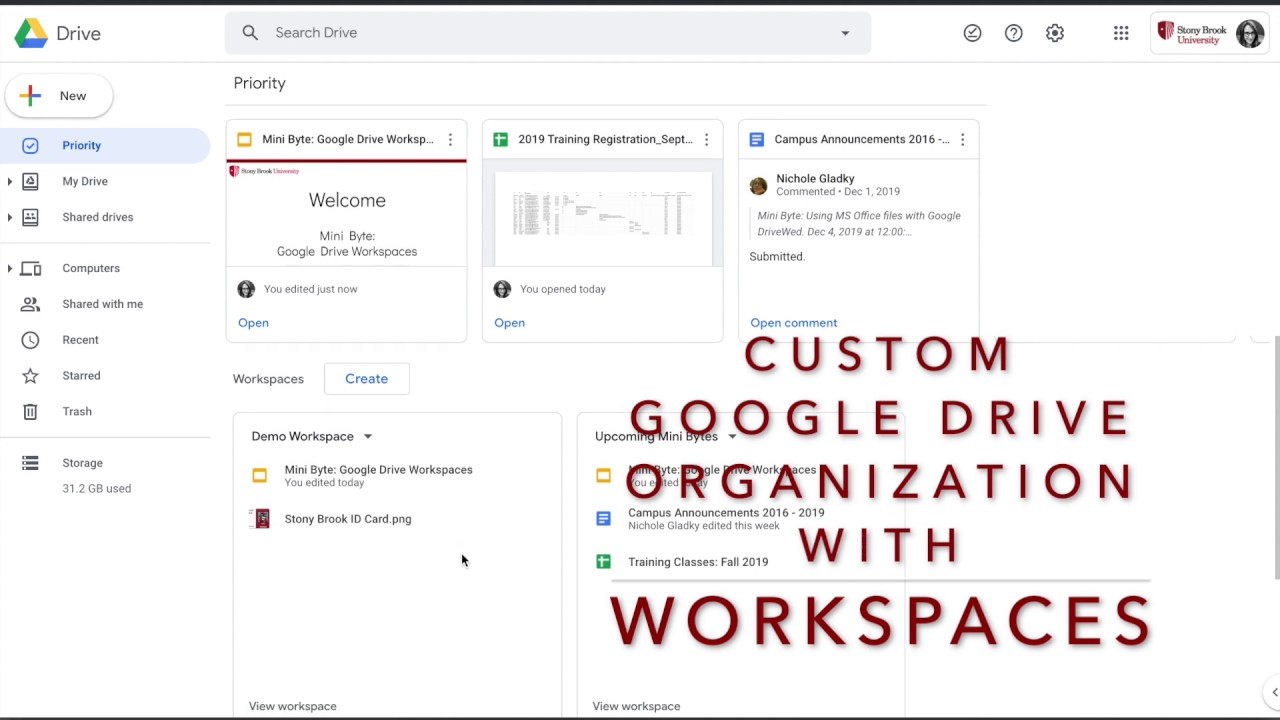Open more options for 2019 Training Registration card

point(706,140)
